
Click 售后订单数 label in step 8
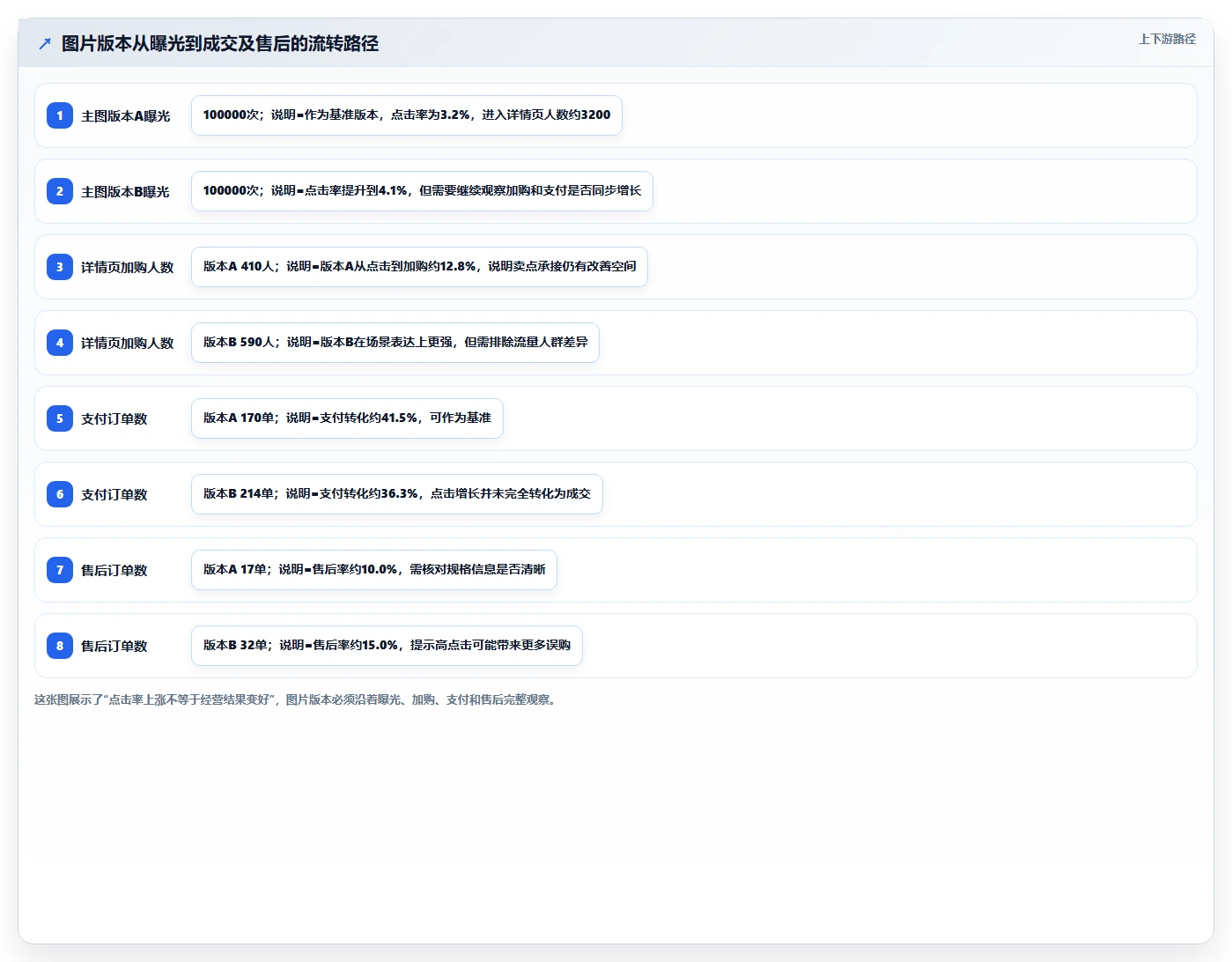click(x=114, y=647)
